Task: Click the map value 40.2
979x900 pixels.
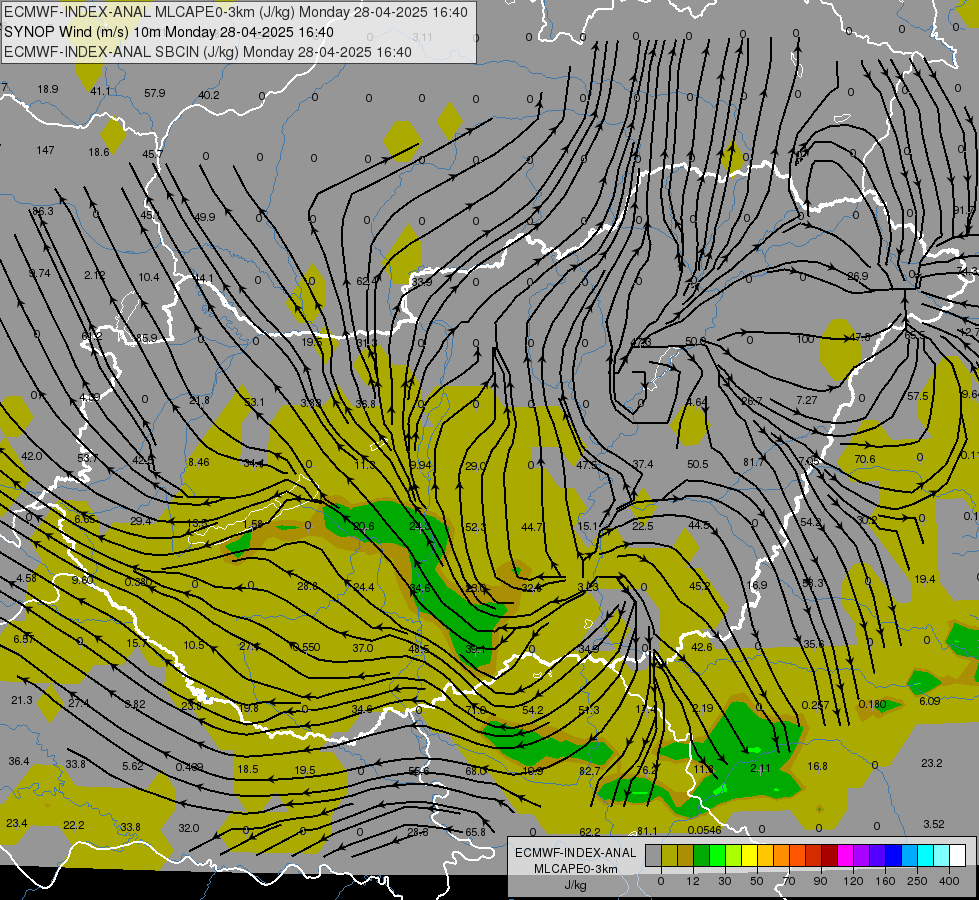Action: (x=209, y=96)
